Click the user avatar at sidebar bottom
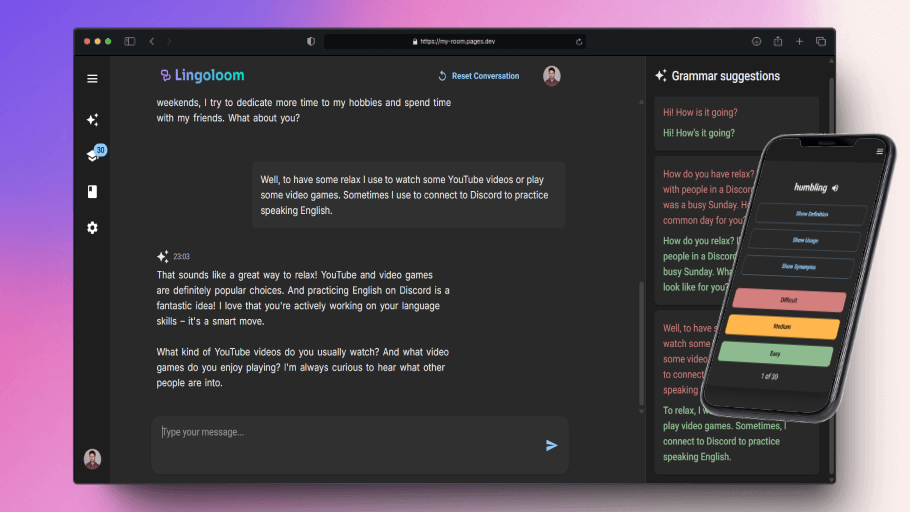The height and width of the screenshot is (512, 910). pyautogui.click(x=92, y=459)
